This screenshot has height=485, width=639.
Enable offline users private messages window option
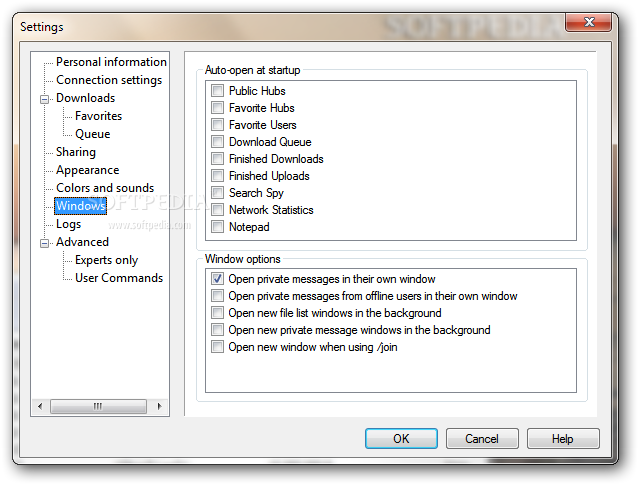click(217, 295)
